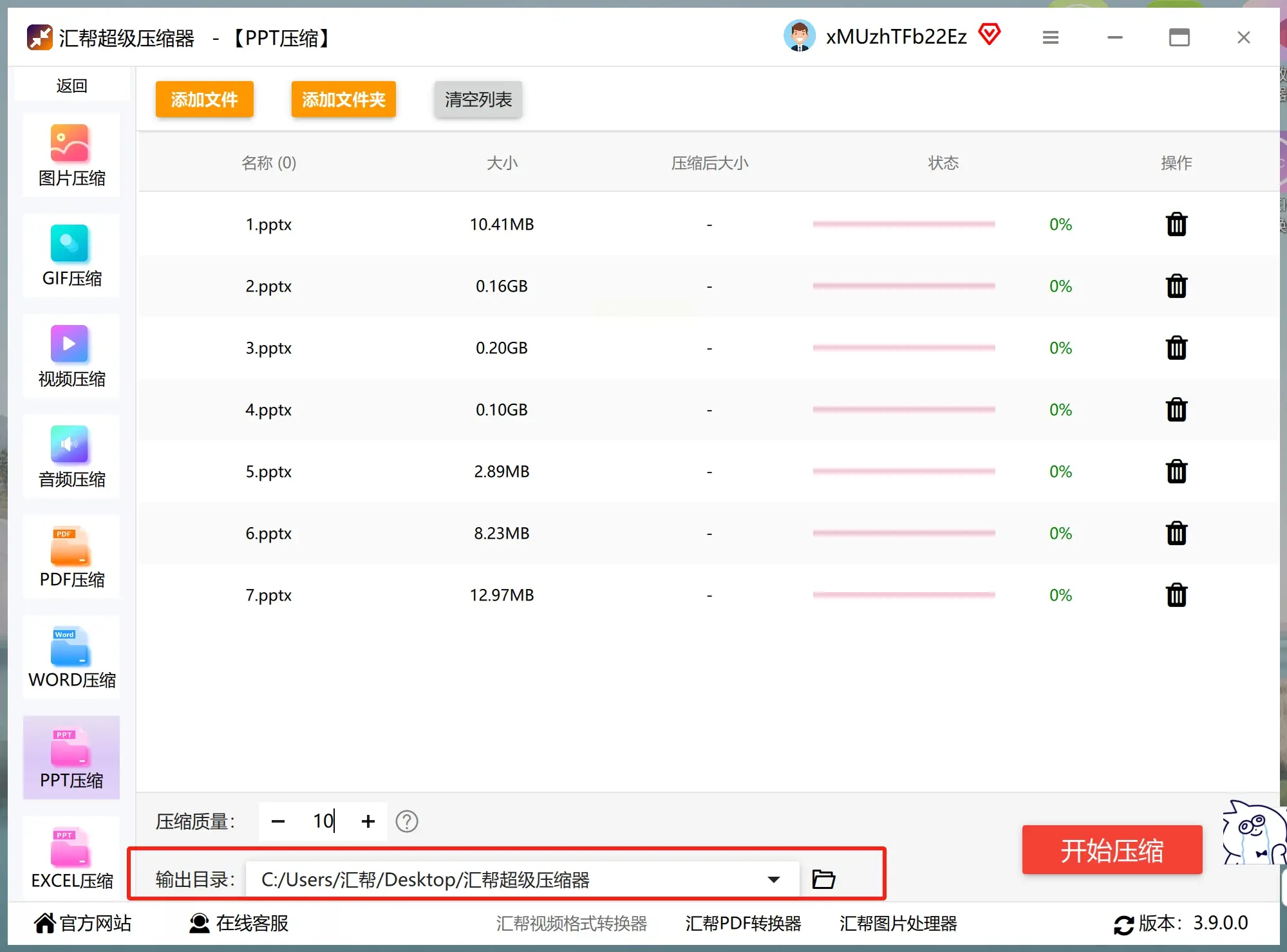Switch to 音频压缩

[x=71, y=456]
